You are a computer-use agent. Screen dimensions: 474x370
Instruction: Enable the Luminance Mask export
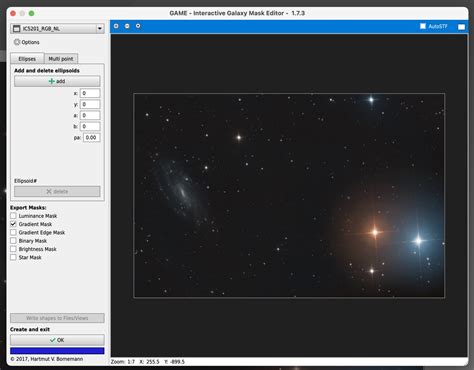(13, 216)
